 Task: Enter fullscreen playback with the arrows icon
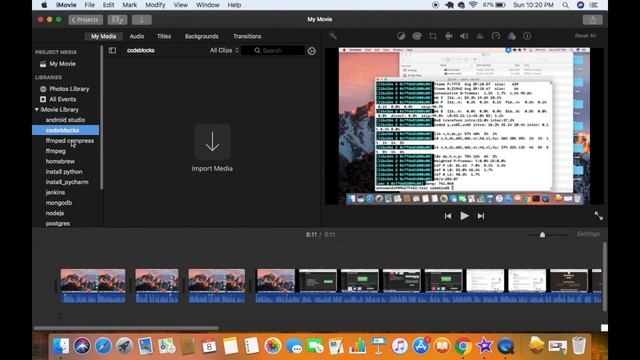tap(599, 216)
